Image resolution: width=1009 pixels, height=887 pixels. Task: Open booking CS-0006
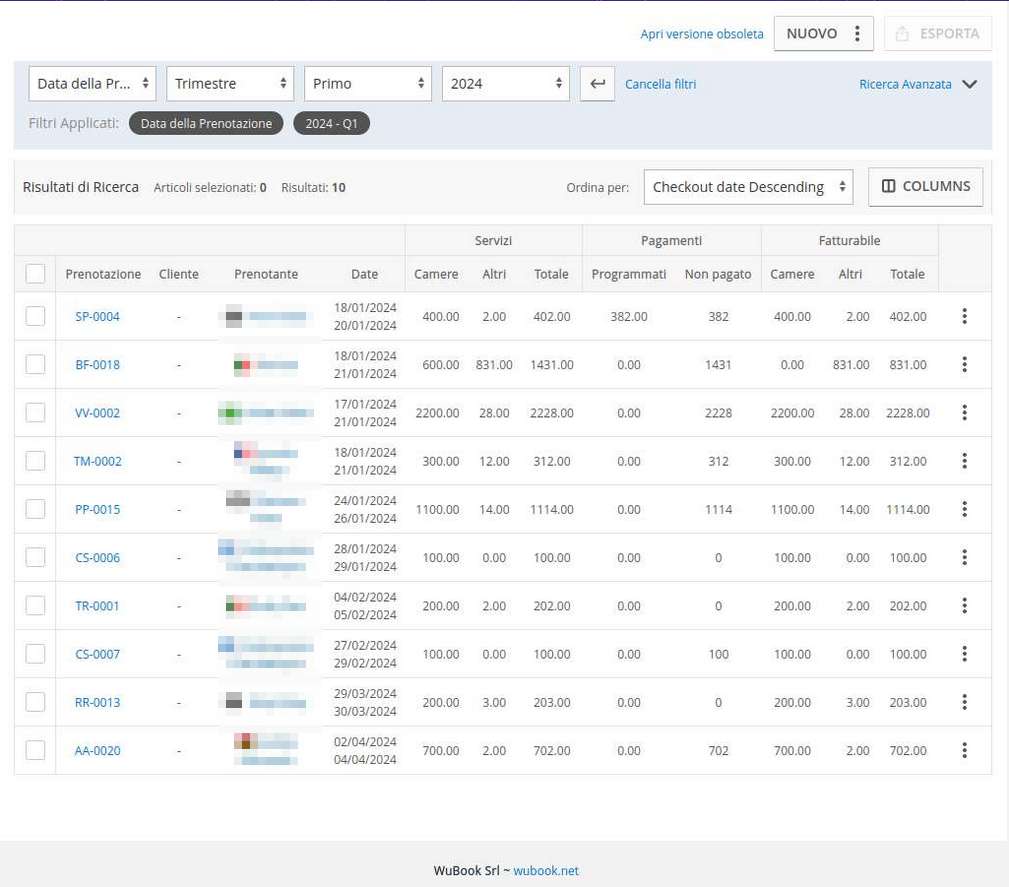click(x=97, y=558)
